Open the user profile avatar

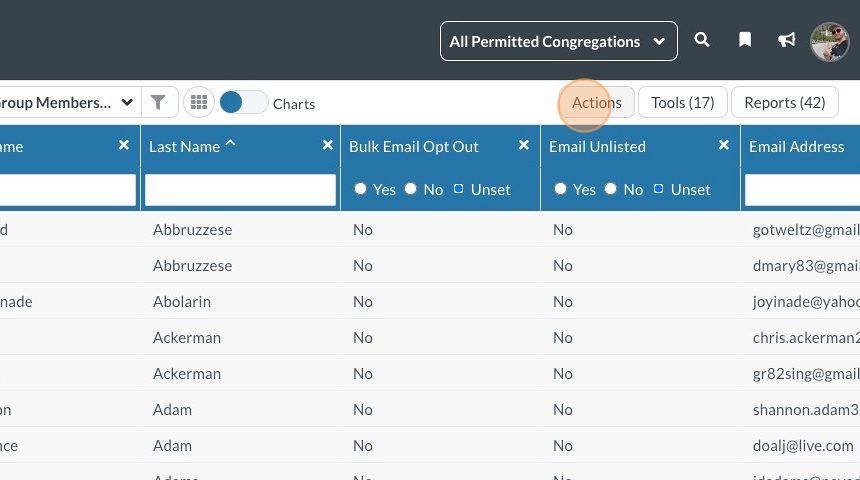(x=829, y=41)
